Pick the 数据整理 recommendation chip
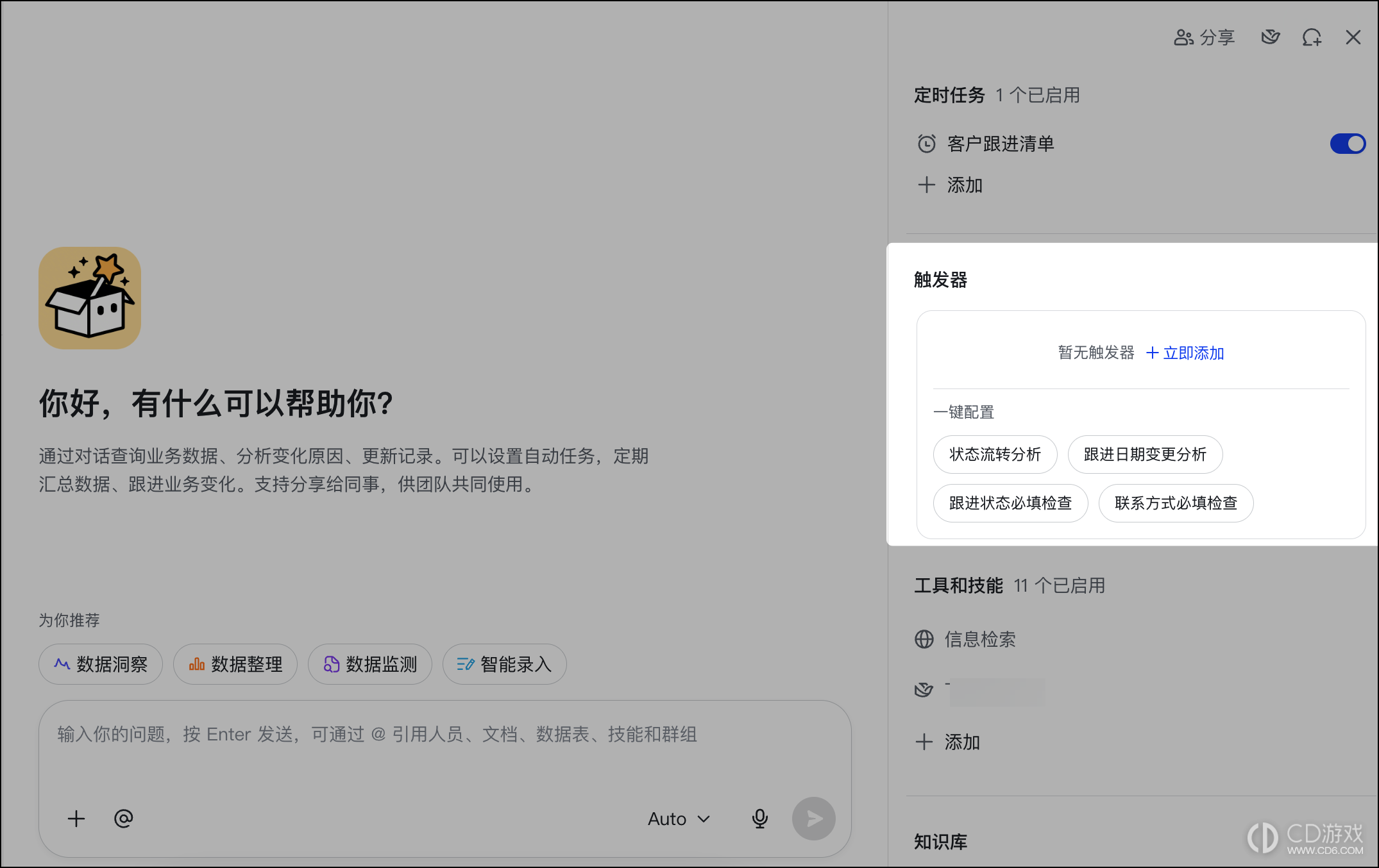Screen dimensions: 1379x868 (235, 664)
